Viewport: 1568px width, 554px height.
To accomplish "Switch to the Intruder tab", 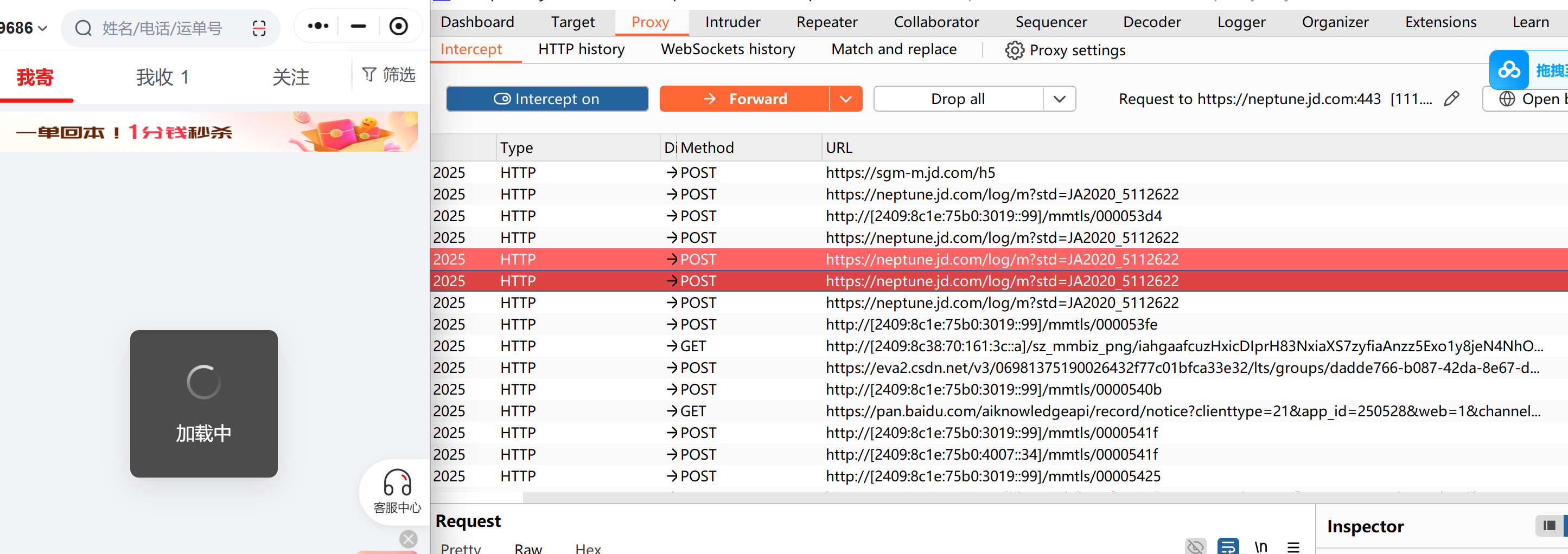I will [x=733, y=23].
